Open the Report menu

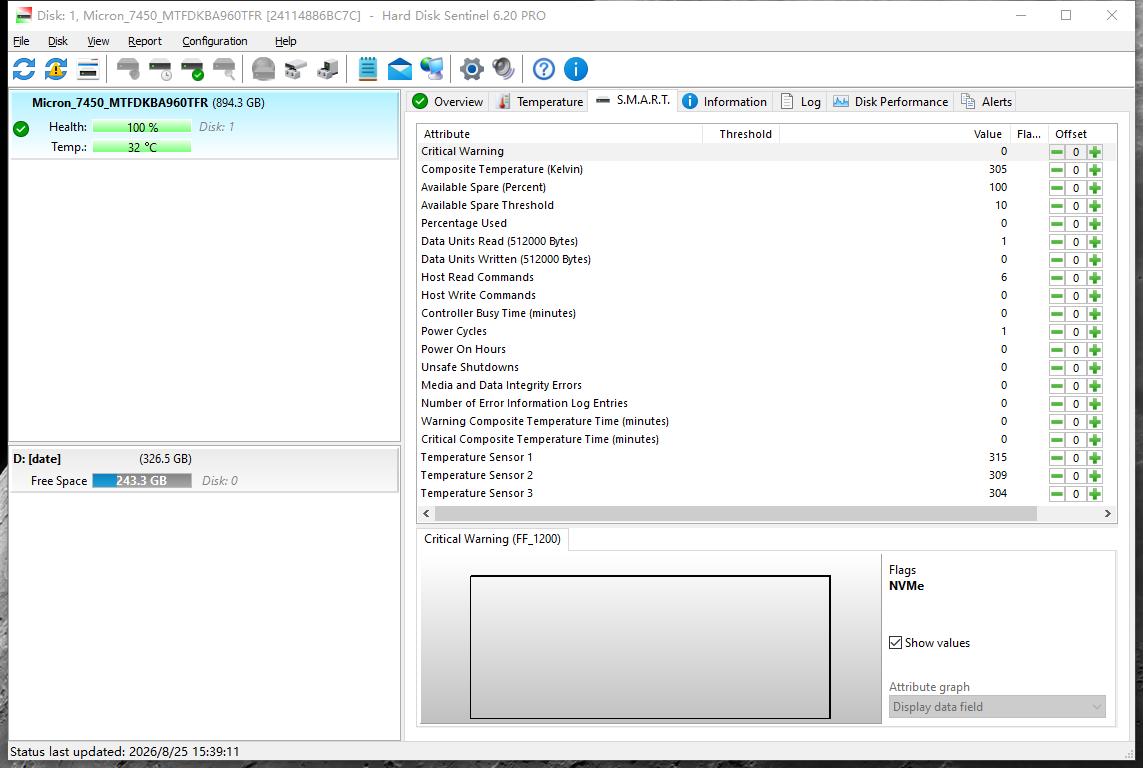click(144, 42)
